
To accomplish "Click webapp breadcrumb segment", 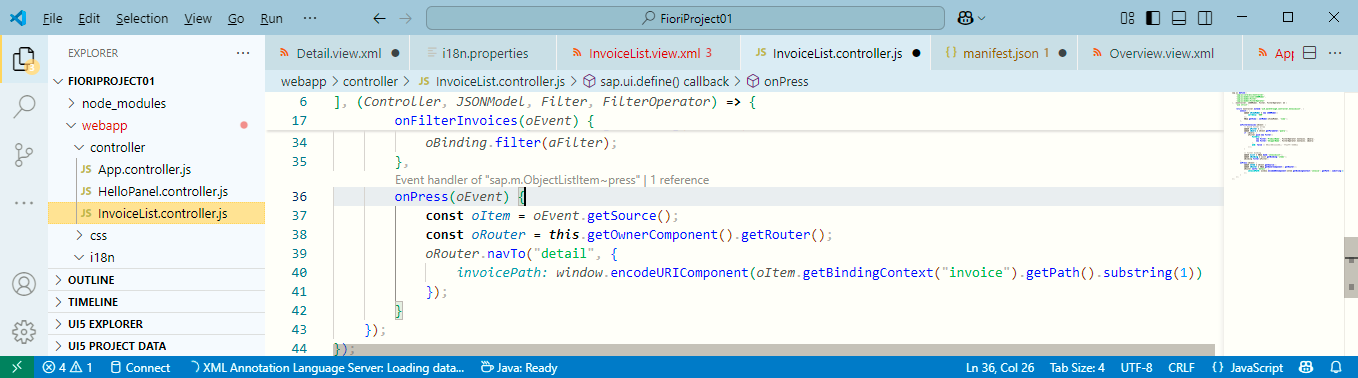I will pos(303,81).
